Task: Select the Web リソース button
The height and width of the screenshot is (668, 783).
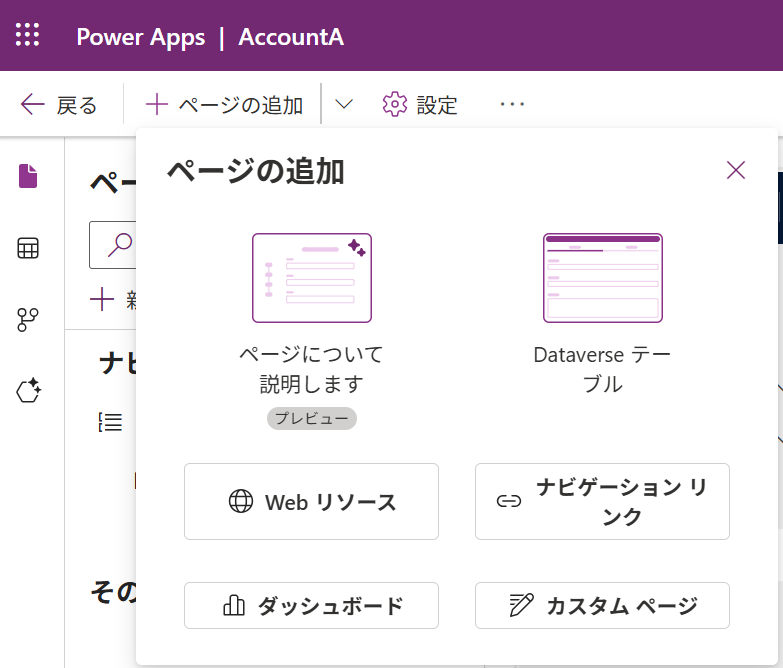Action: [x=312, y=502]
